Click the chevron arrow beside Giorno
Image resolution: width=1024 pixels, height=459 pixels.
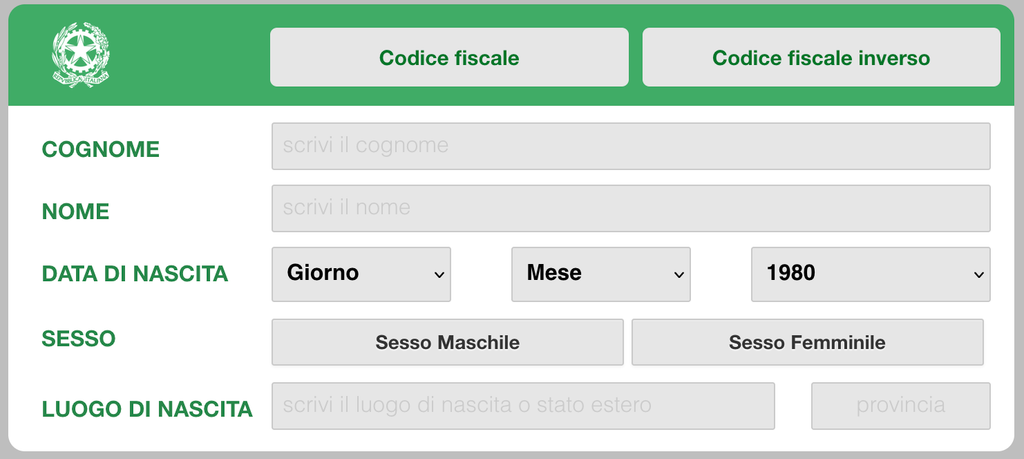click(440, 275)
